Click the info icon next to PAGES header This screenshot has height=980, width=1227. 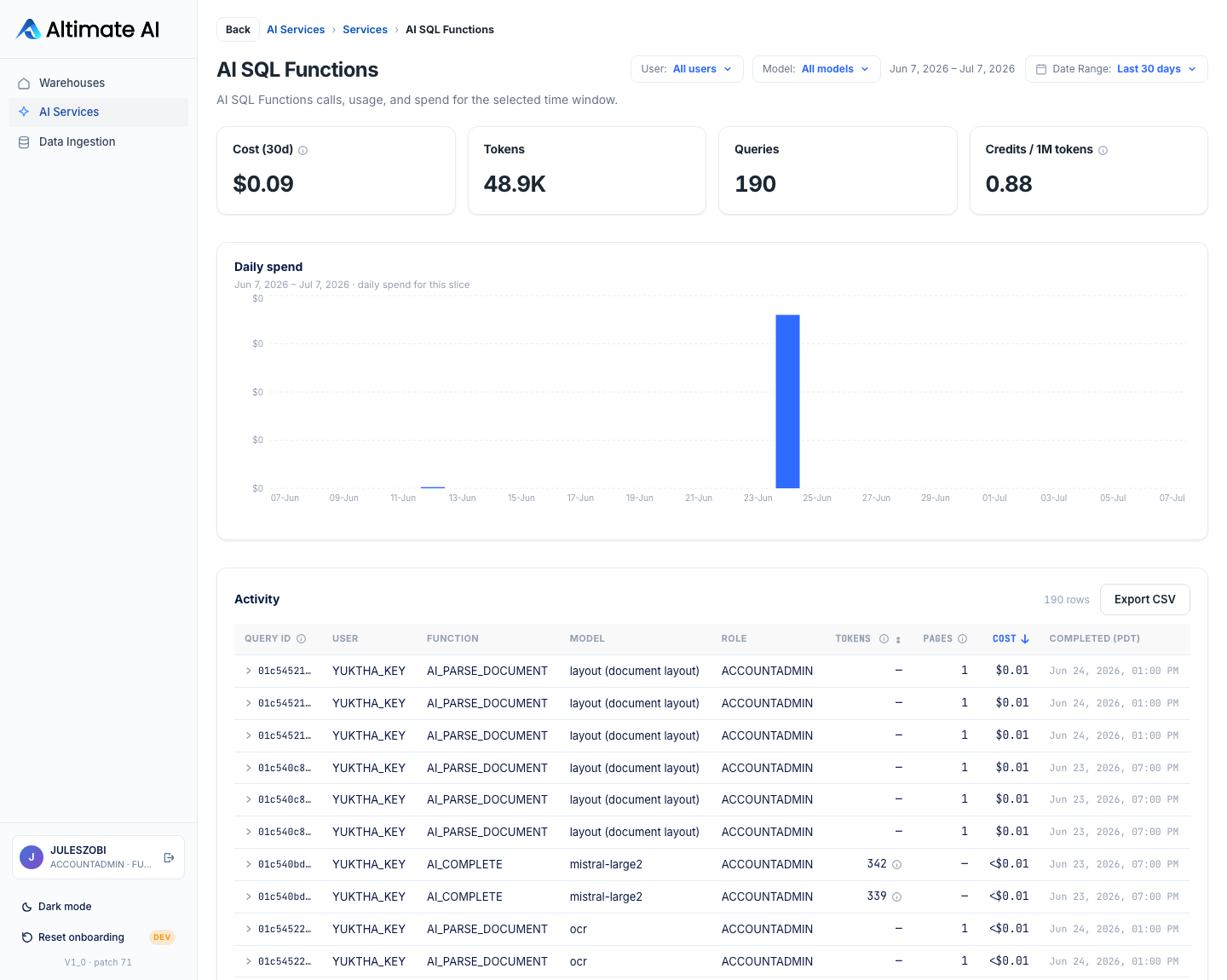coord(963,639)
